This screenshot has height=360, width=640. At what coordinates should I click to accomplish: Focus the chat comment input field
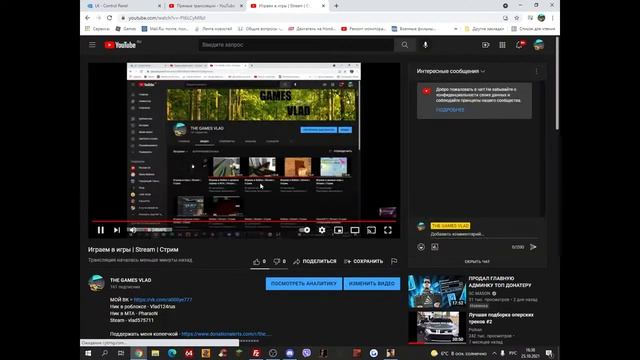(x=484, y=234)
